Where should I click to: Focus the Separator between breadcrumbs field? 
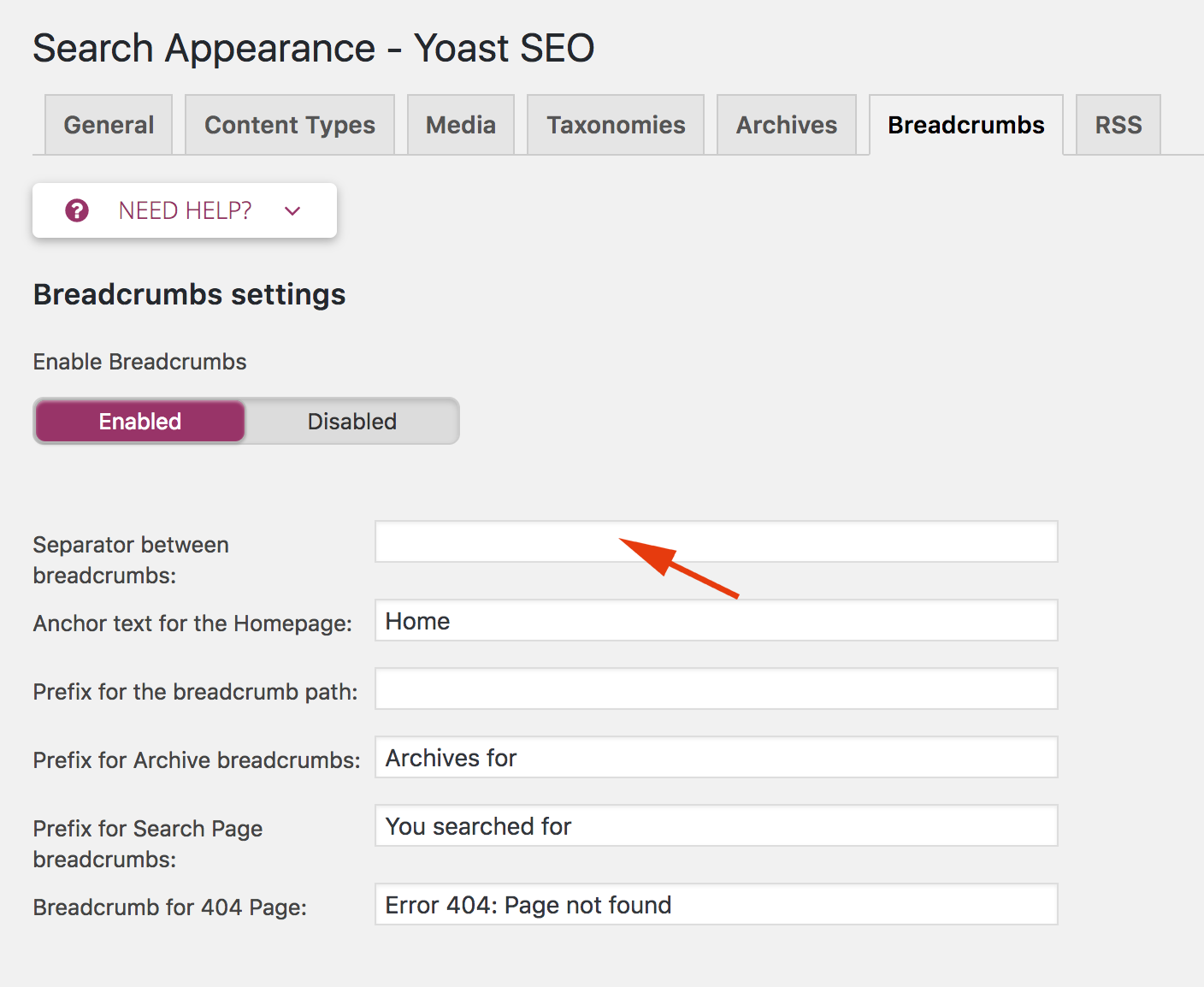click(717, 541)
